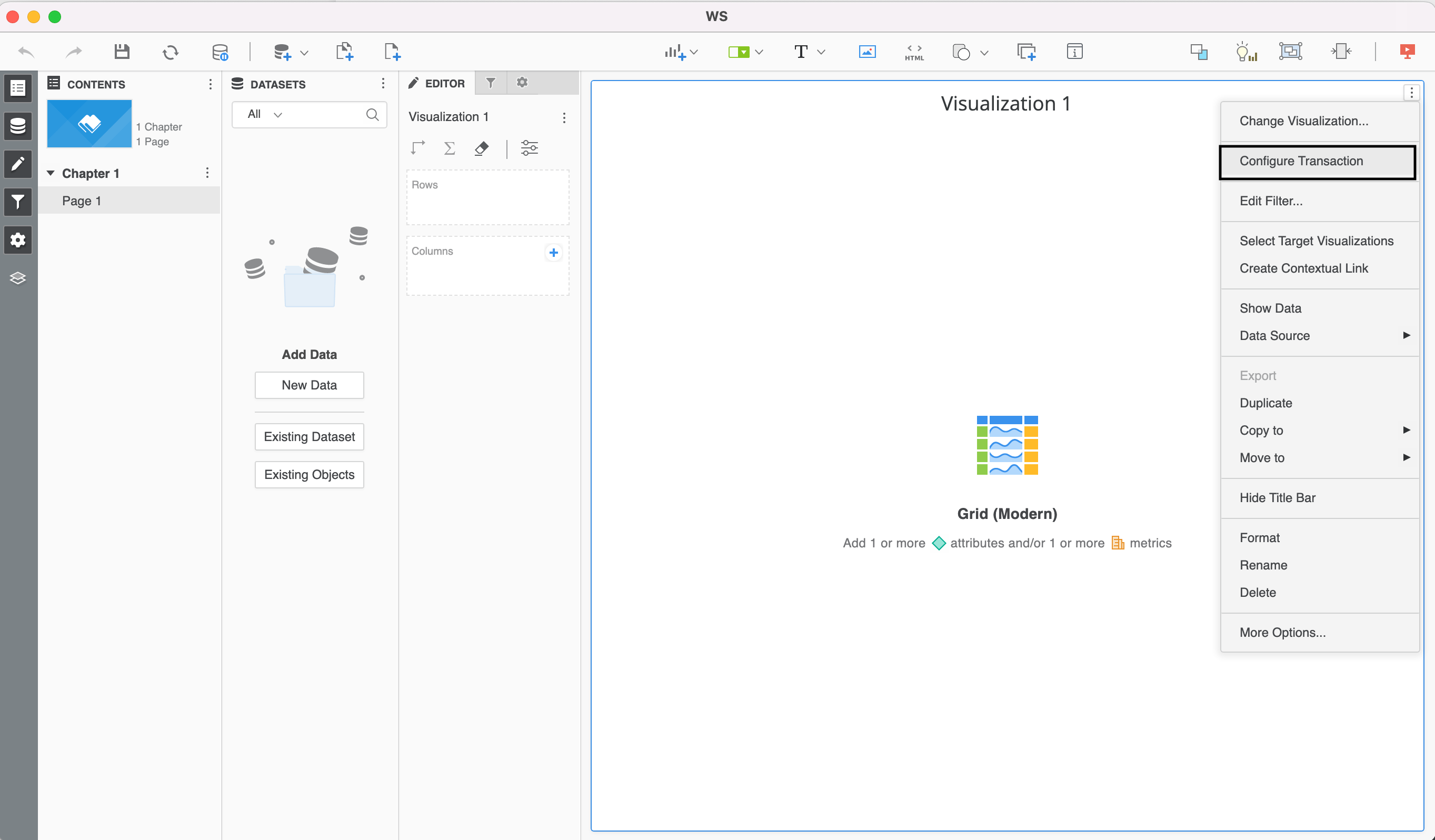The height and width of the screenshot is (840, 1435).
Task: Click the Add Page icon
Action: click(x=392, y=51)
